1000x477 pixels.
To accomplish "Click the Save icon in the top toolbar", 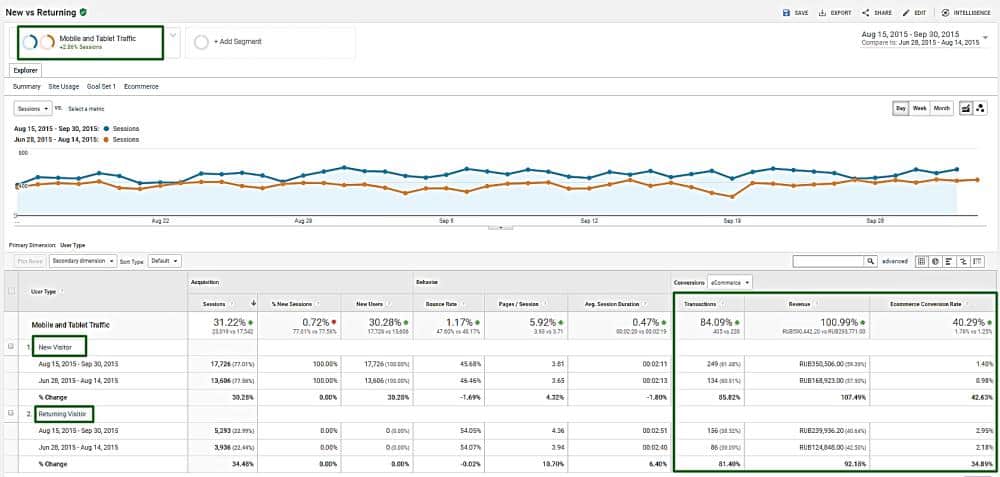I will click(x=786, y=13).
